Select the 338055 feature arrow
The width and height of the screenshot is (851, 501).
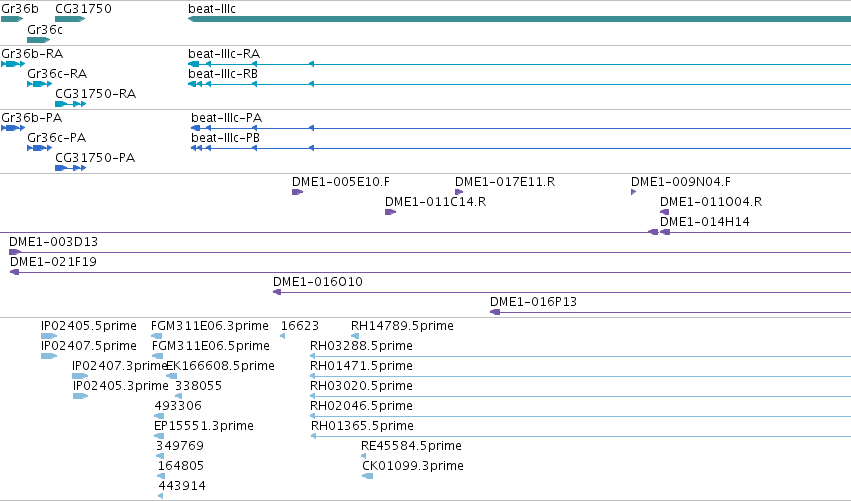(x=178, y=396)
